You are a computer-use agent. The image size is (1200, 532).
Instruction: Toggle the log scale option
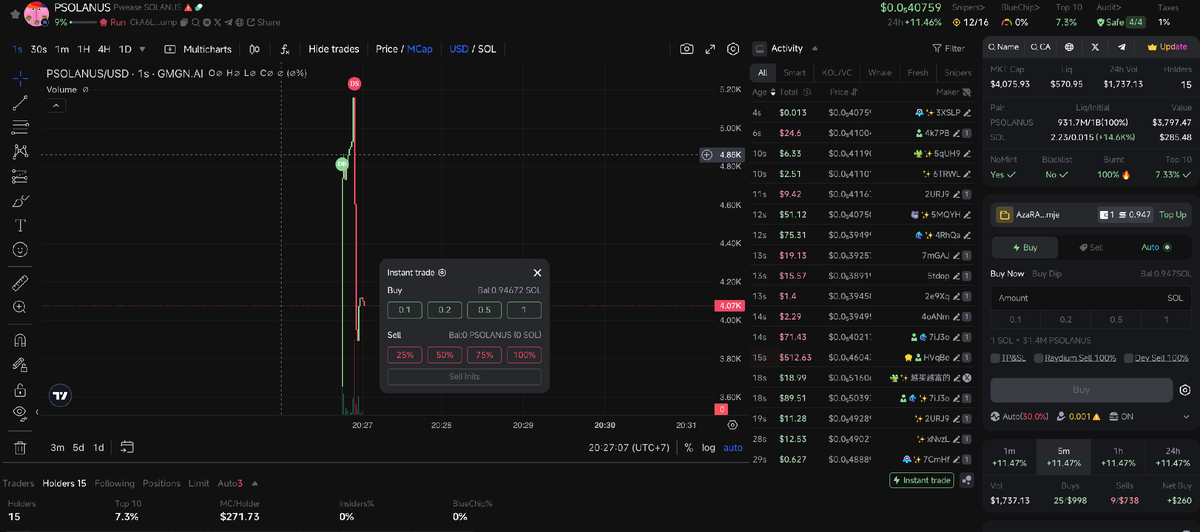coord(708,447)
